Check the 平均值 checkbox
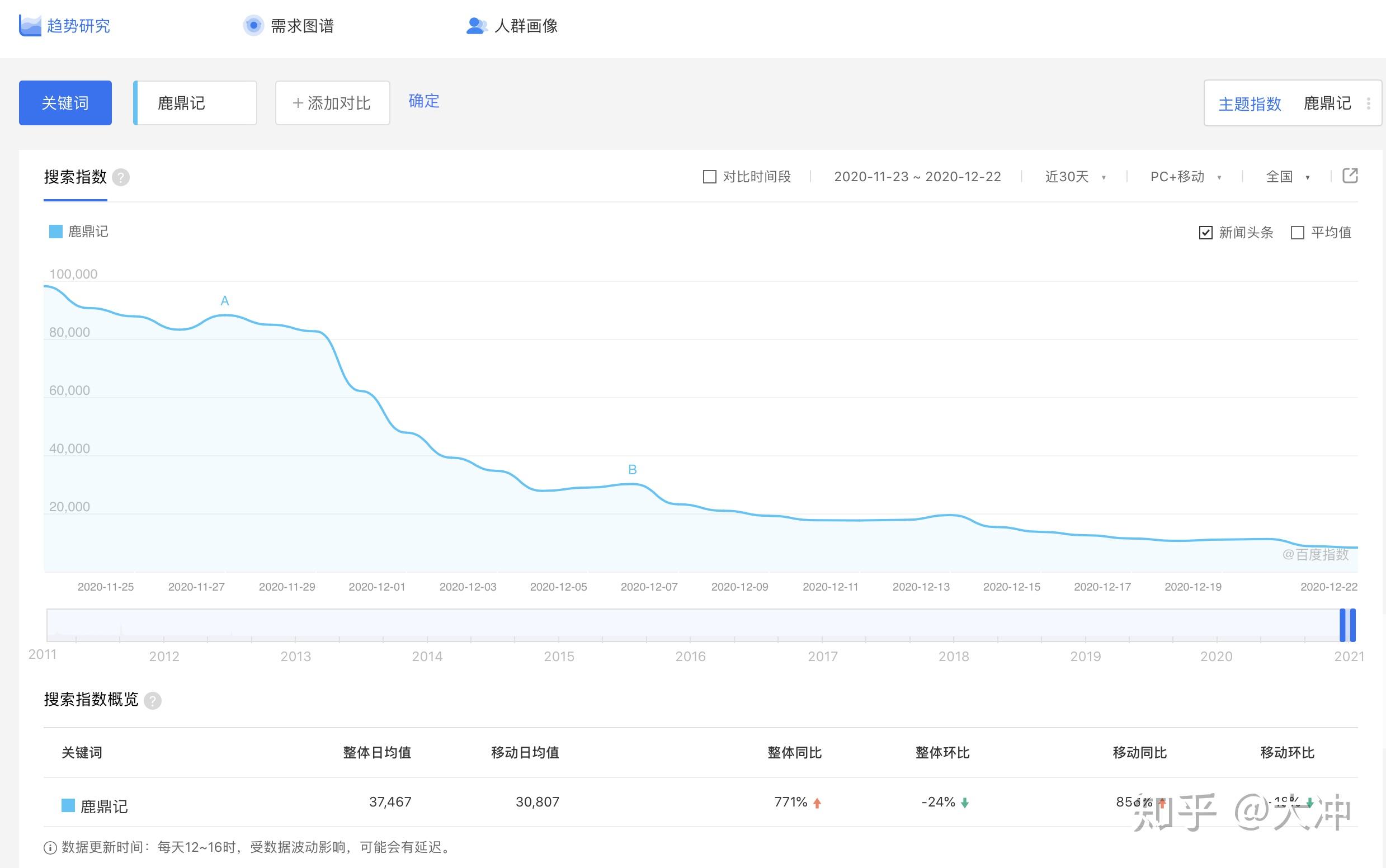 1298,233
